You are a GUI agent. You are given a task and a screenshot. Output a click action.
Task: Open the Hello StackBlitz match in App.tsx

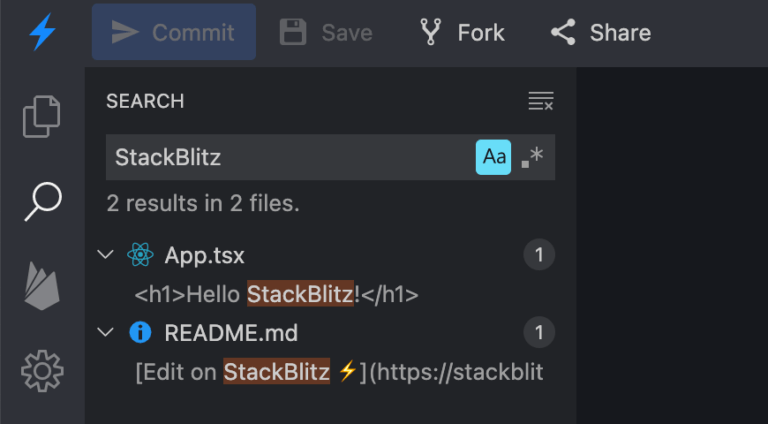coord(277,294)
